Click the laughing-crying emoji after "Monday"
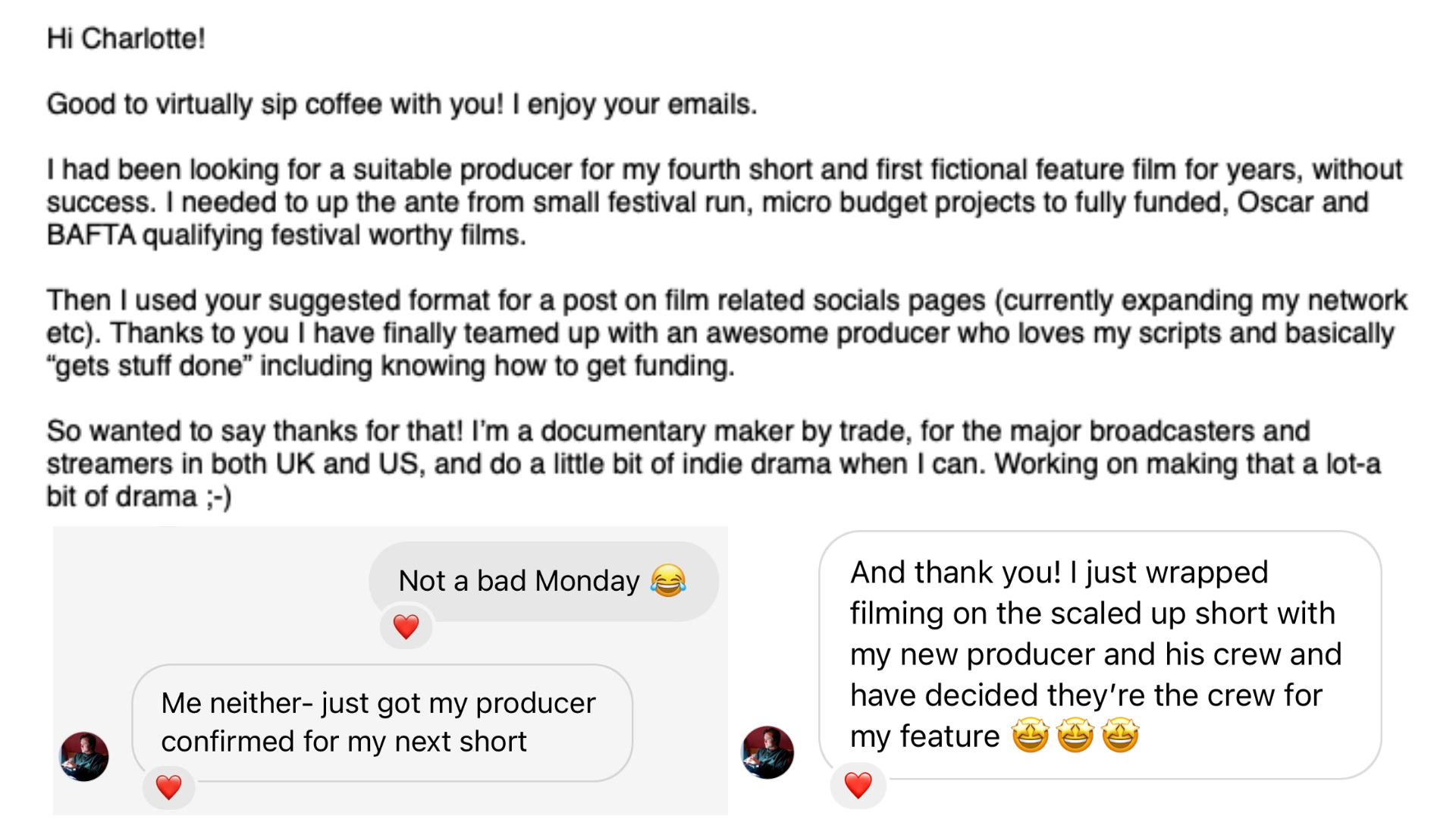 click(x=668, y=581)
